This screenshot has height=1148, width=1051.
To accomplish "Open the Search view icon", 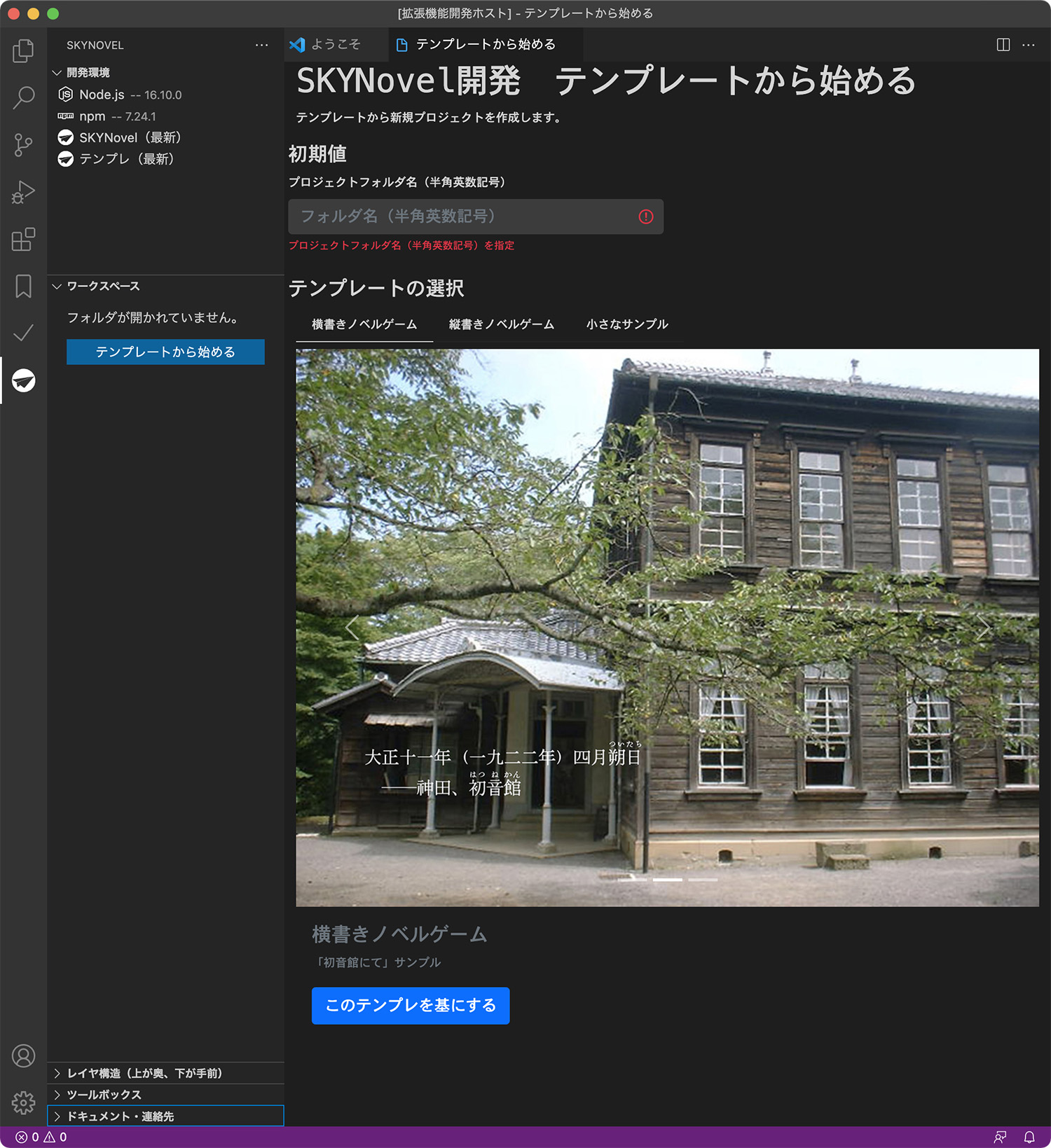I will (23, 97).
